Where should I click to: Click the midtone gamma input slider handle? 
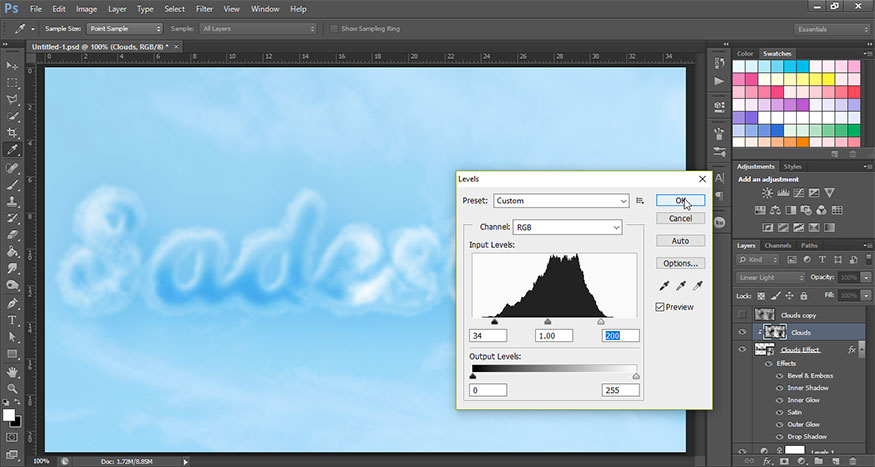(x=547, y=321)
